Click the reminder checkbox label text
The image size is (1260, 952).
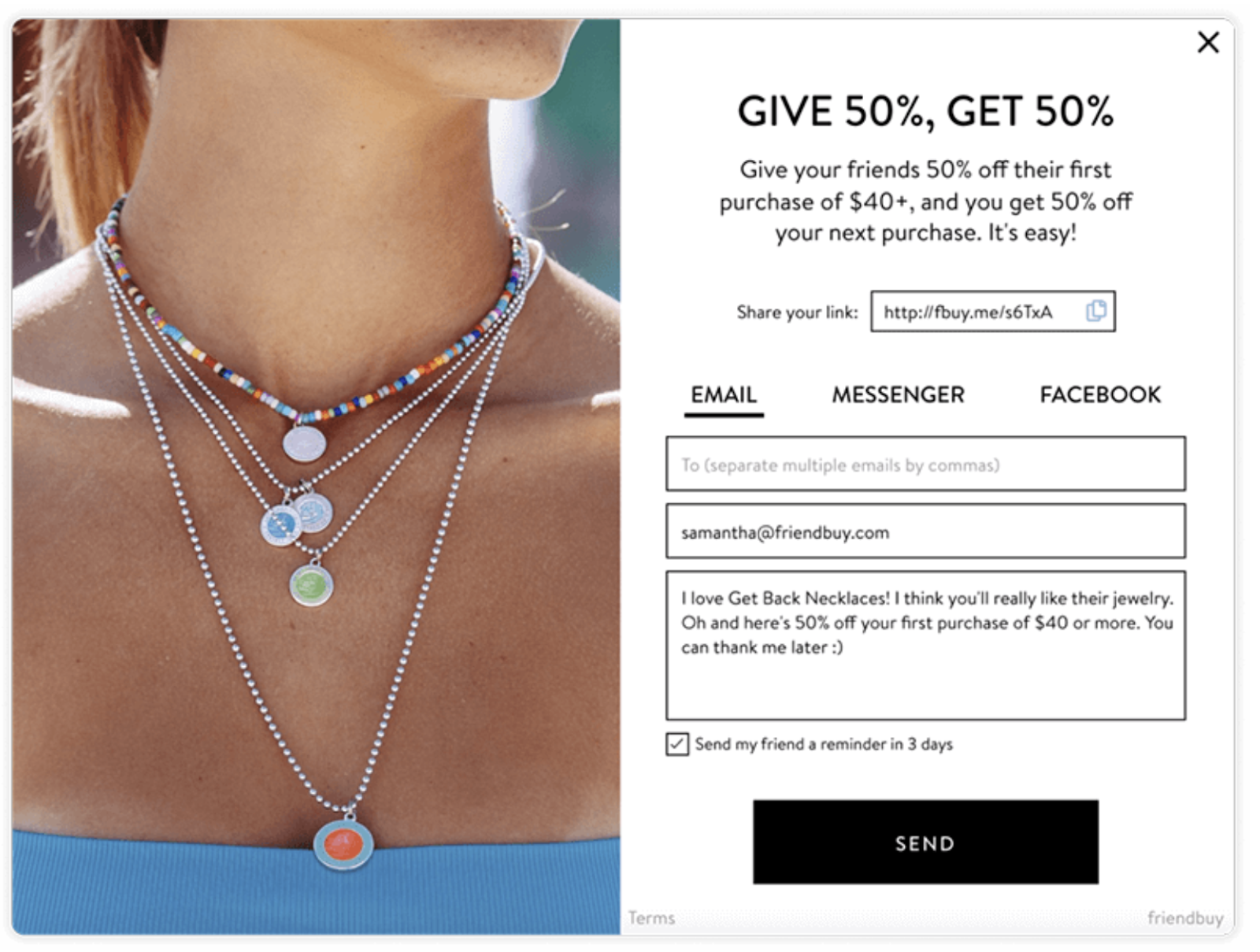click(824, 744)
